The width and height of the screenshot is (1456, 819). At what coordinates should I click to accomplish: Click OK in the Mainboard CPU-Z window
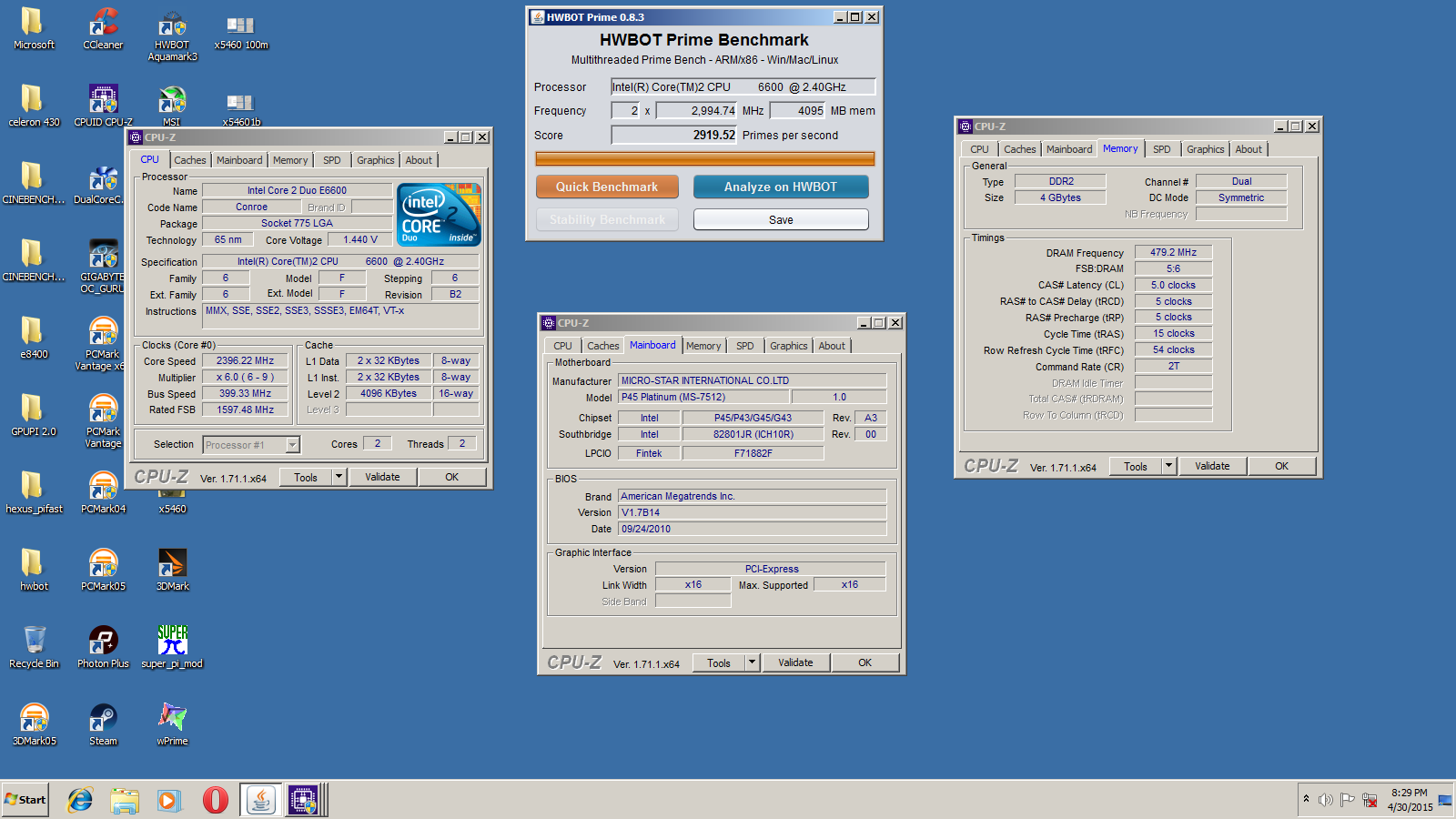coord(864,662)
